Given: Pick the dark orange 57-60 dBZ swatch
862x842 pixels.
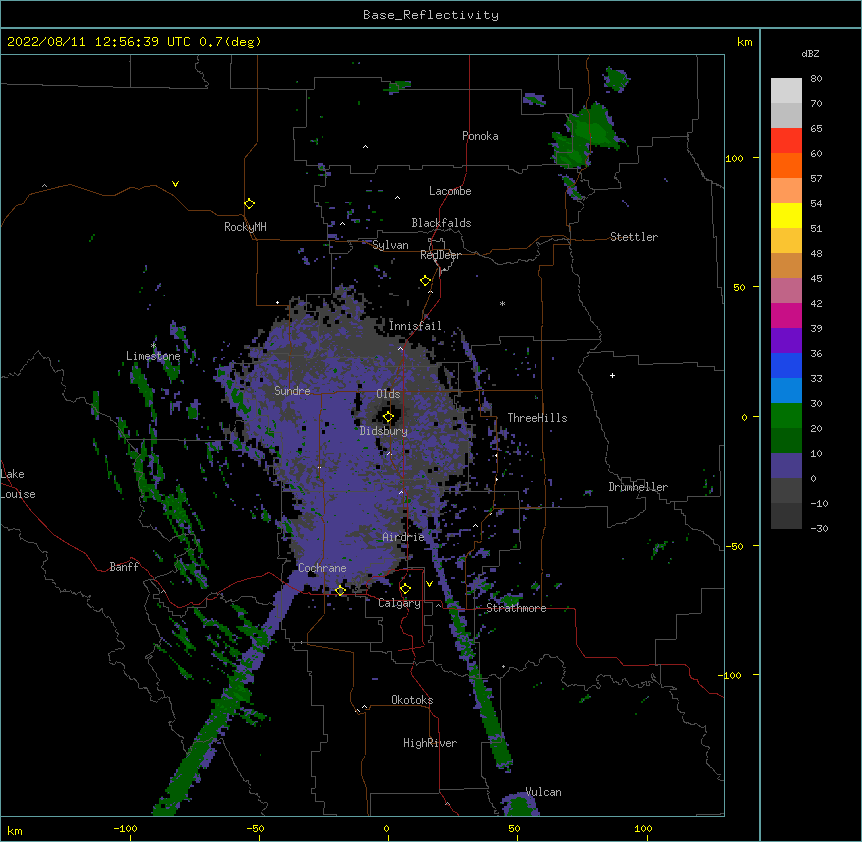Looking at the screenshot, I should 786,165.
